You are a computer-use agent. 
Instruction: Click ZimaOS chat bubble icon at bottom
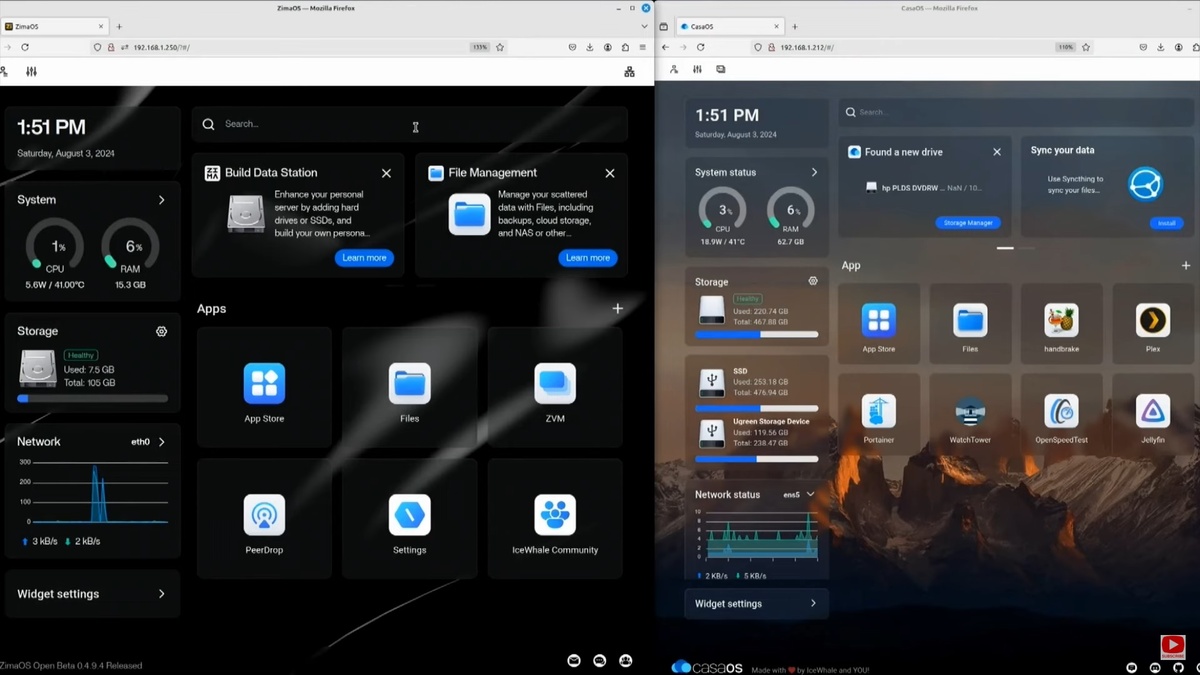[x=600, y=660]
